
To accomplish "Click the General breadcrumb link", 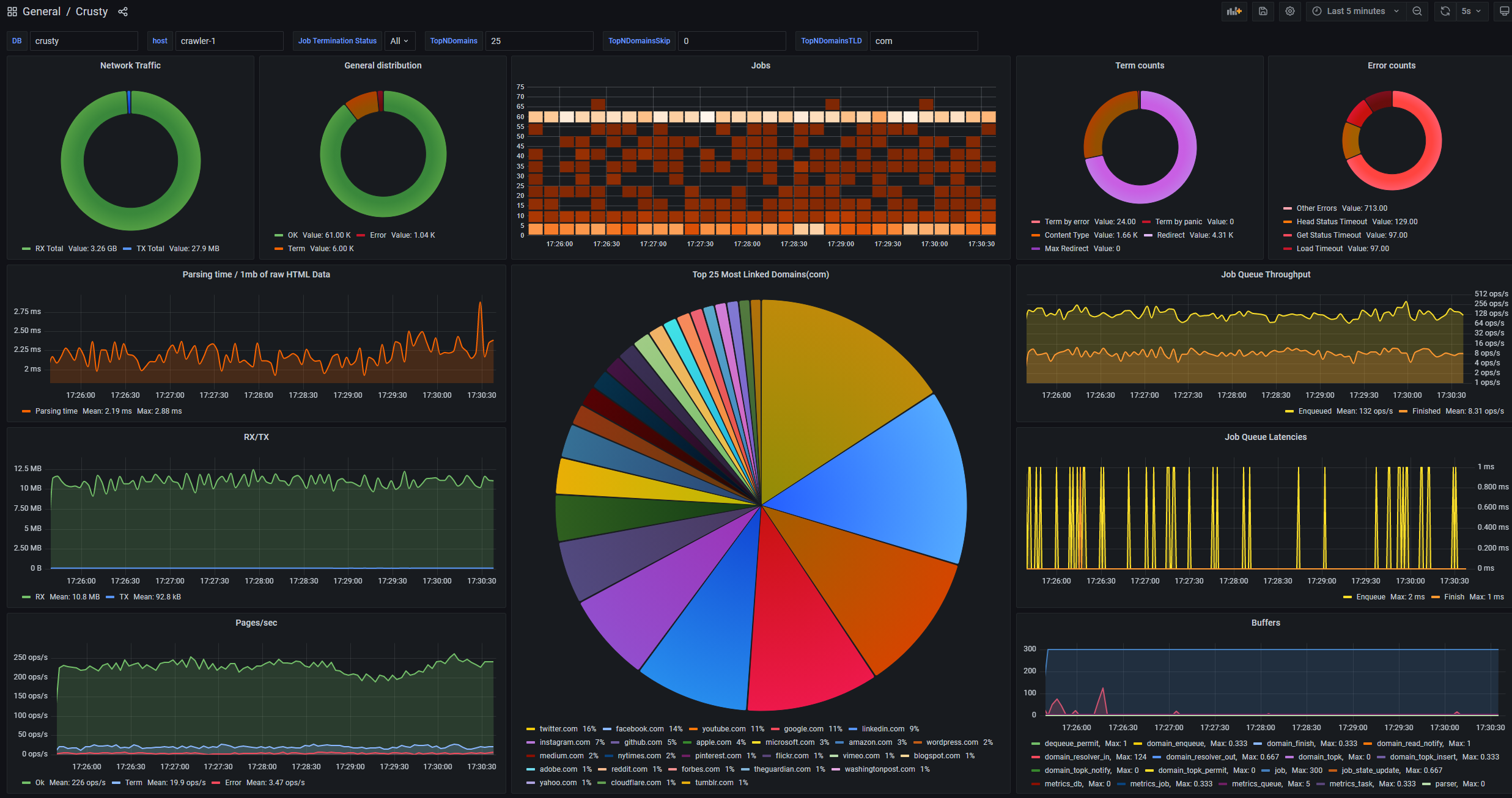I will (42, 12).
